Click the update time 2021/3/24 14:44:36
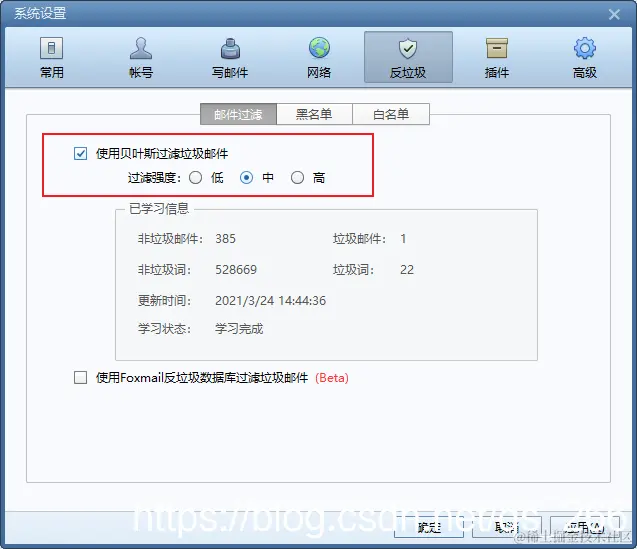Screen dimensions: 637x549 [271, 301]
